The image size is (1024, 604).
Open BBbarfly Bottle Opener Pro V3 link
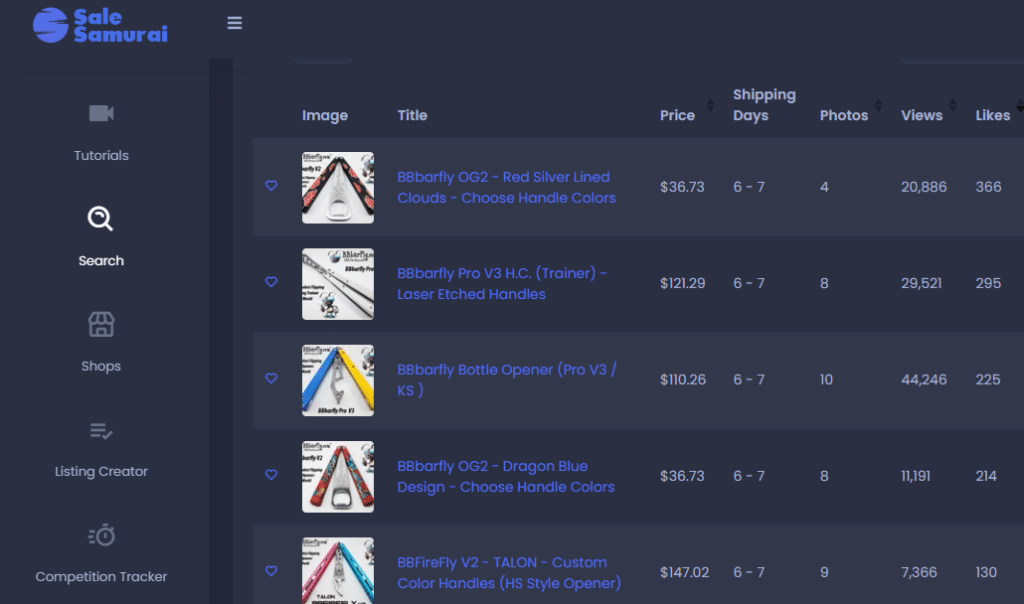coord(507,379)
